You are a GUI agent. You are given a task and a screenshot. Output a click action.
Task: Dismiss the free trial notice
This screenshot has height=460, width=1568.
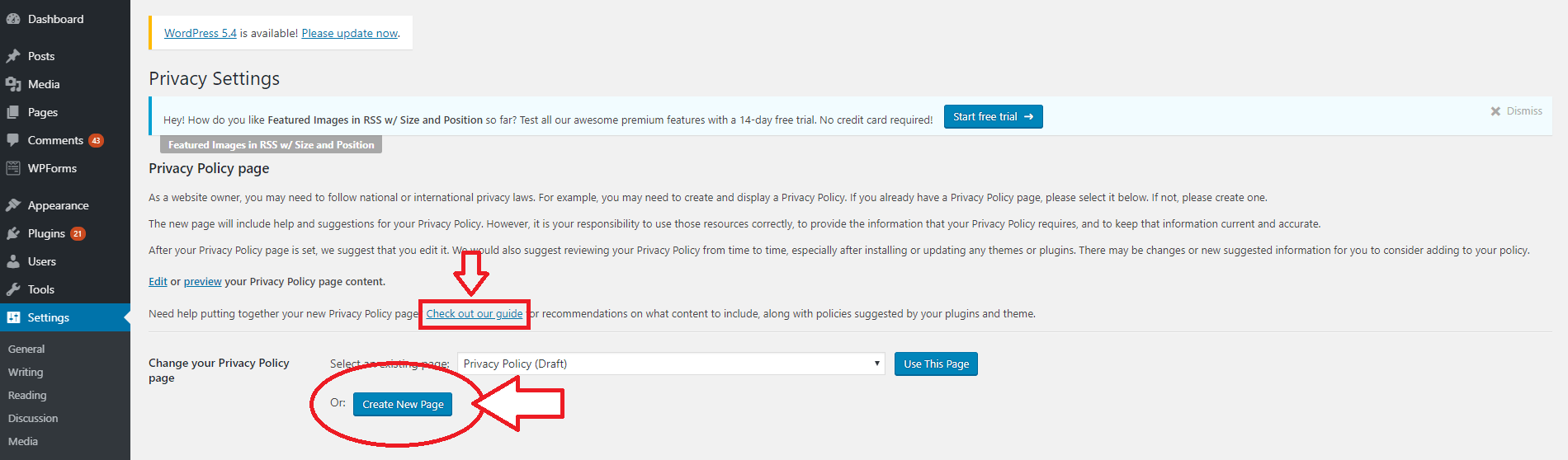[1516, 111]
